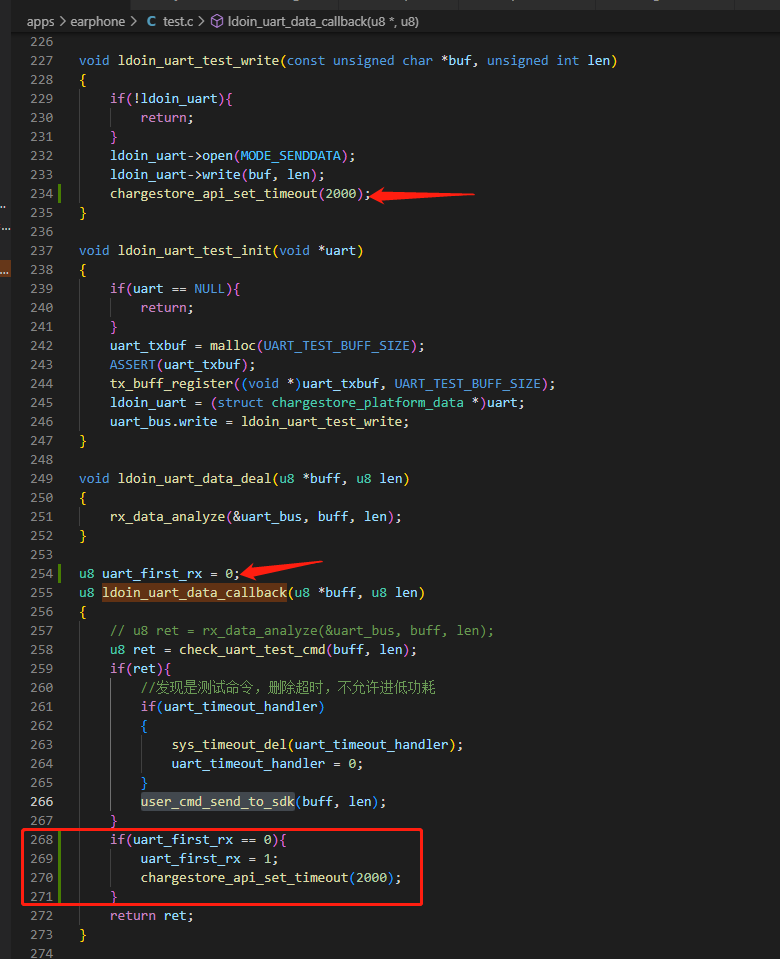
Task: Click the MODE_SENDDATA constant on line 232
Action: click(291, 155)
